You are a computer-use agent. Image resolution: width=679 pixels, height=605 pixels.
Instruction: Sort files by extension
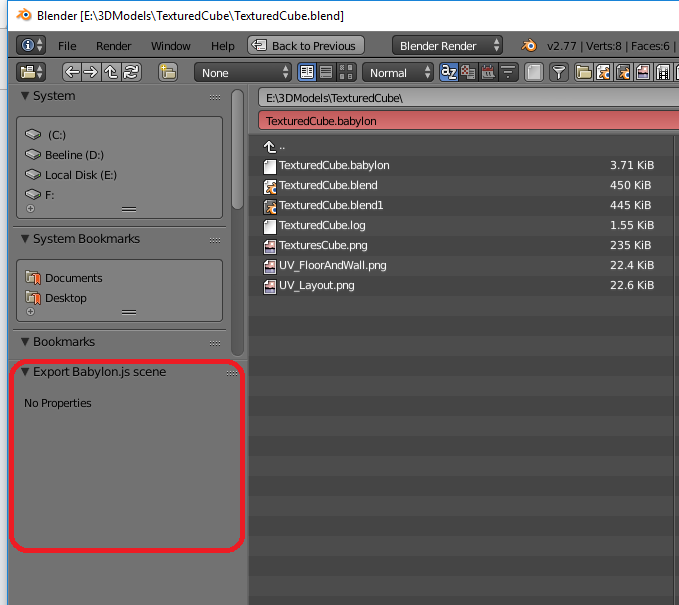pos(468,72)
